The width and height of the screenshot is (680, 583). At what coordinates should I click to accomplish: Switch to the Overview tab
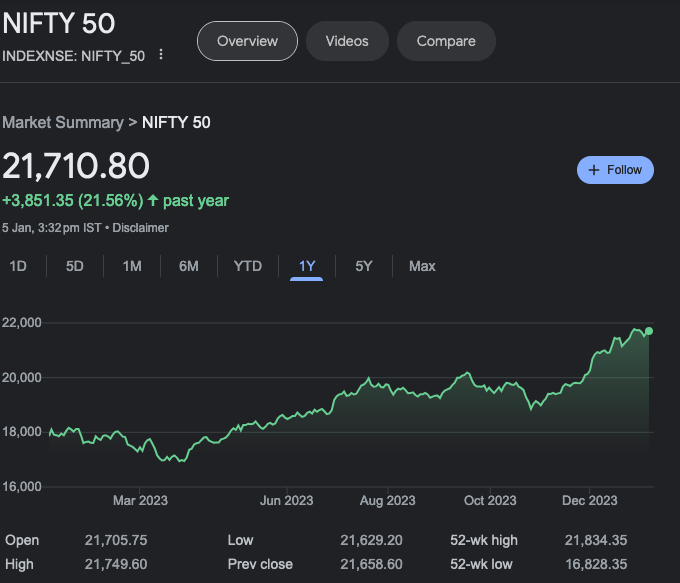click(x=247, y=41)
